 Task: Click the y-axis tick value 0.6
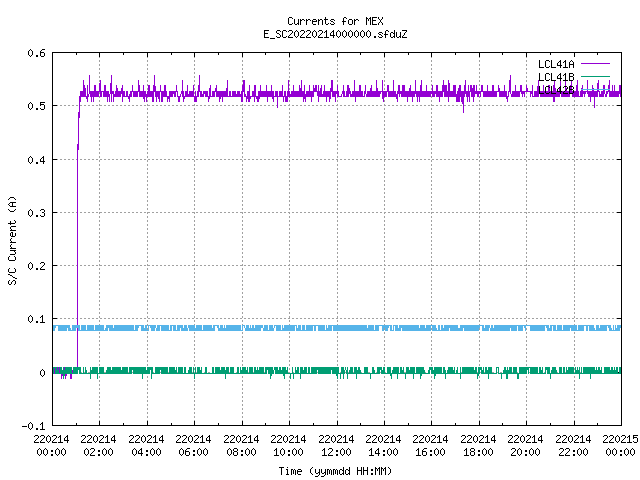coord(36,53)
